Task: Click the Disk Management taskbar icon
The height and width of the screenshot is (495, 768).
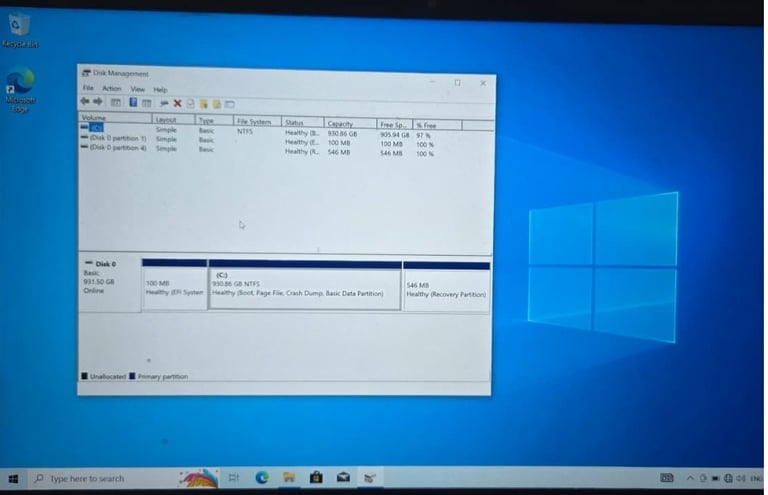Action: [370, 477]
